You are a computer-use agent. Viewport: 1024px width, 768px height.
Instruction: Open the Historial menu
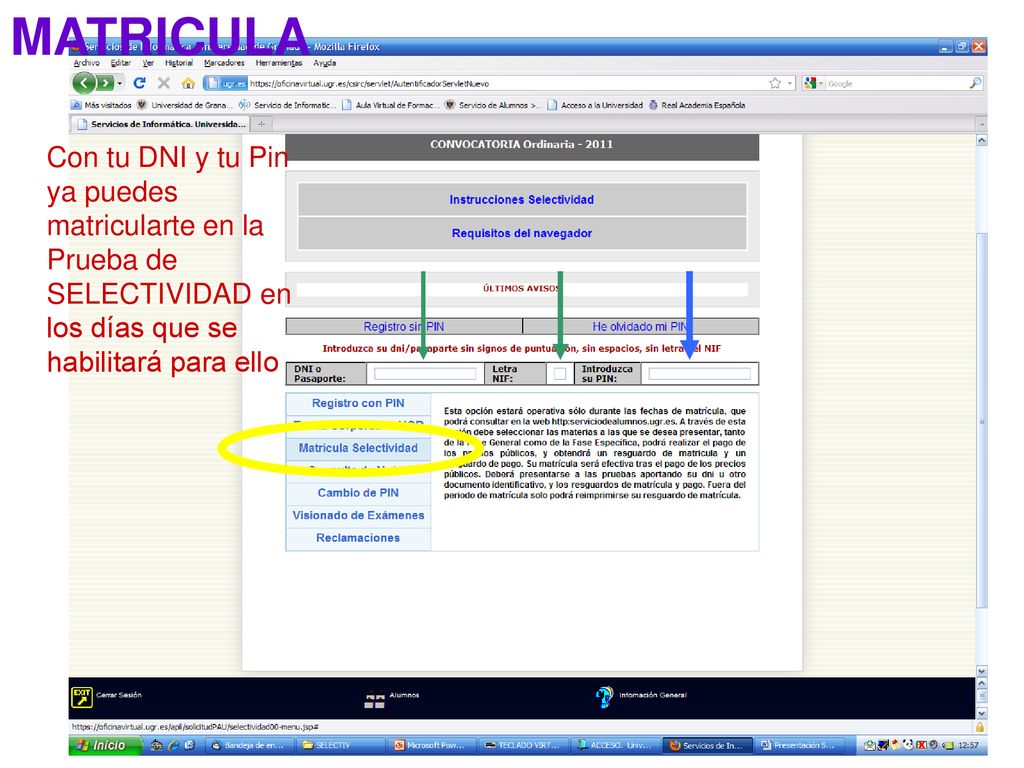179,63
